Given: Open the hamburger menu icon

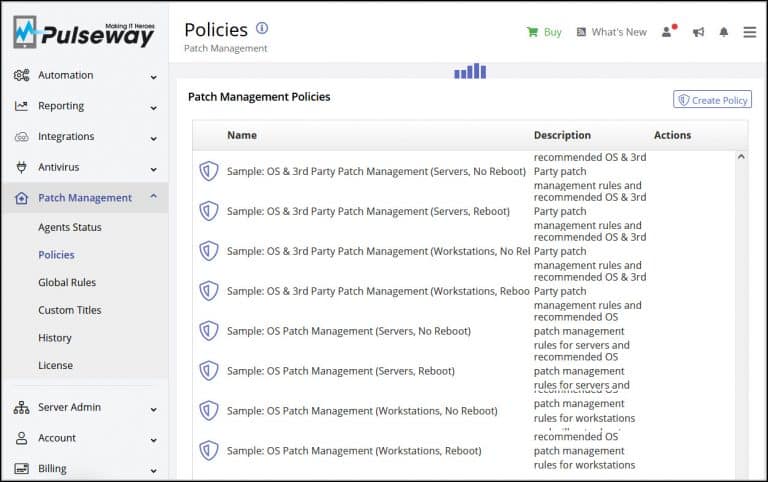Looking at the screenshot, I should (749, 32).
